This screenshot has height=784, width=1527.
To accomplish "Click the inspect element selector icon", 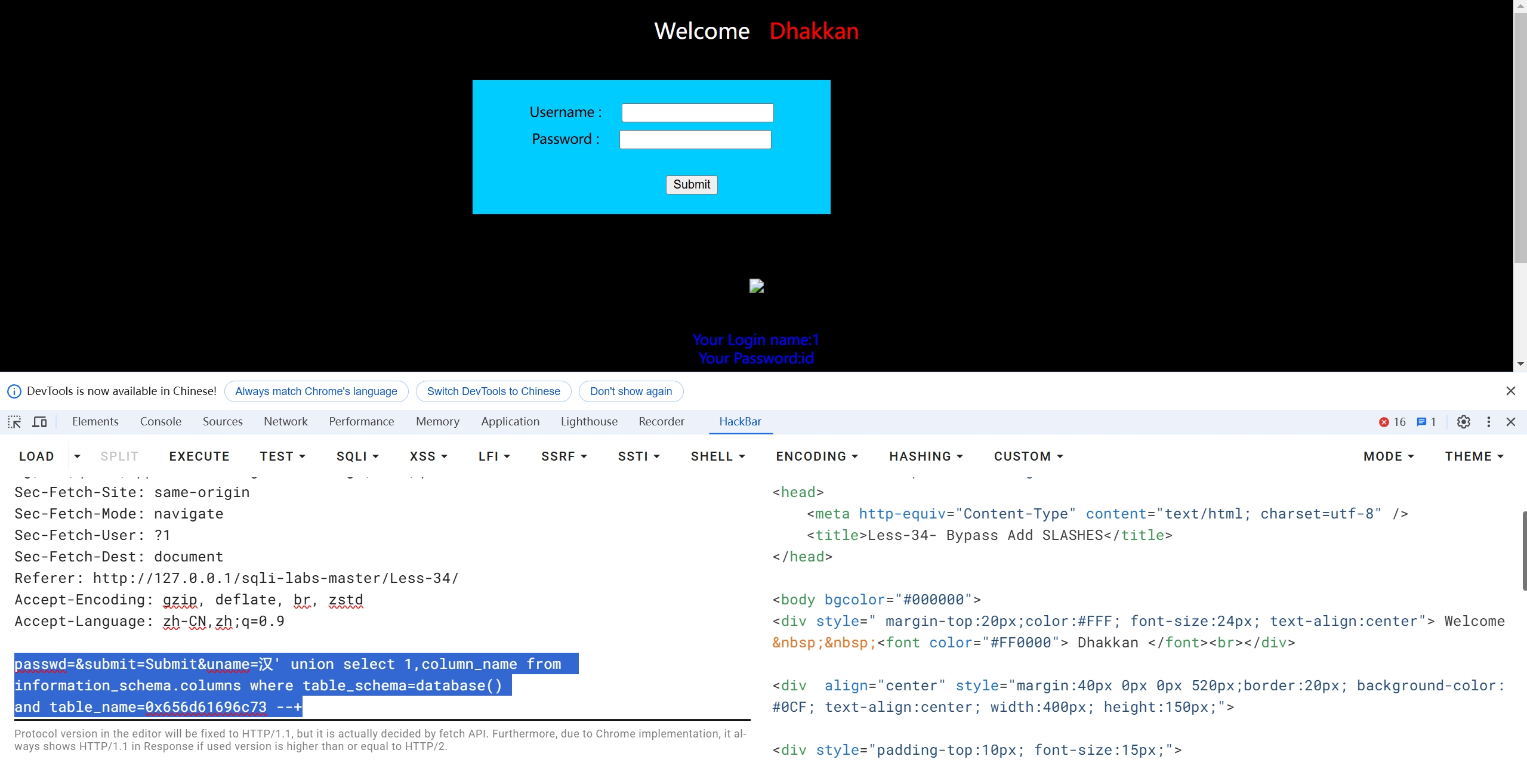I will coord(14,422).
